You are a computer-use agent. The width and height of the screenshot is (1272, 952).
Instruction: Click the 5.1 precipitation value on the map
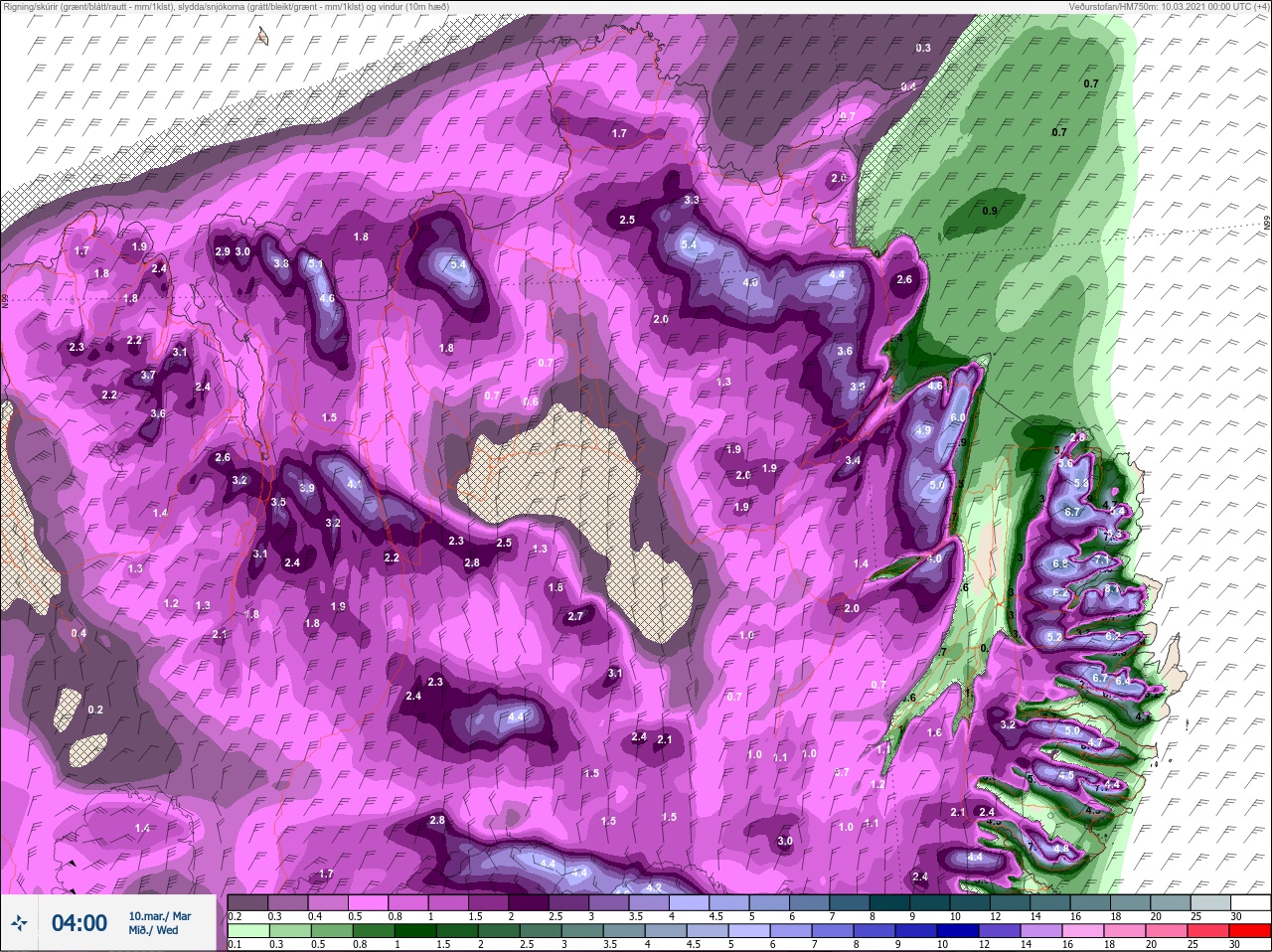316,264
